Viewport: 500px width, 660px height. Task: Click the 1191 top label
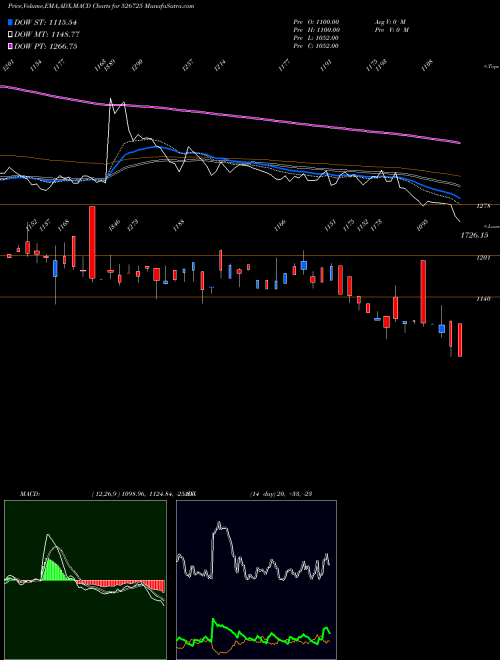[x=327, y=65]
